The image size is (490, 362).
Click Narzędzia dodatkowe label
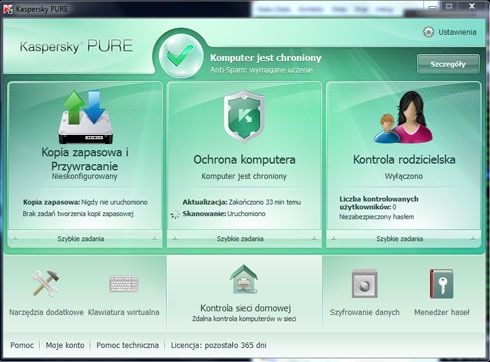click(x=46, y=312)
